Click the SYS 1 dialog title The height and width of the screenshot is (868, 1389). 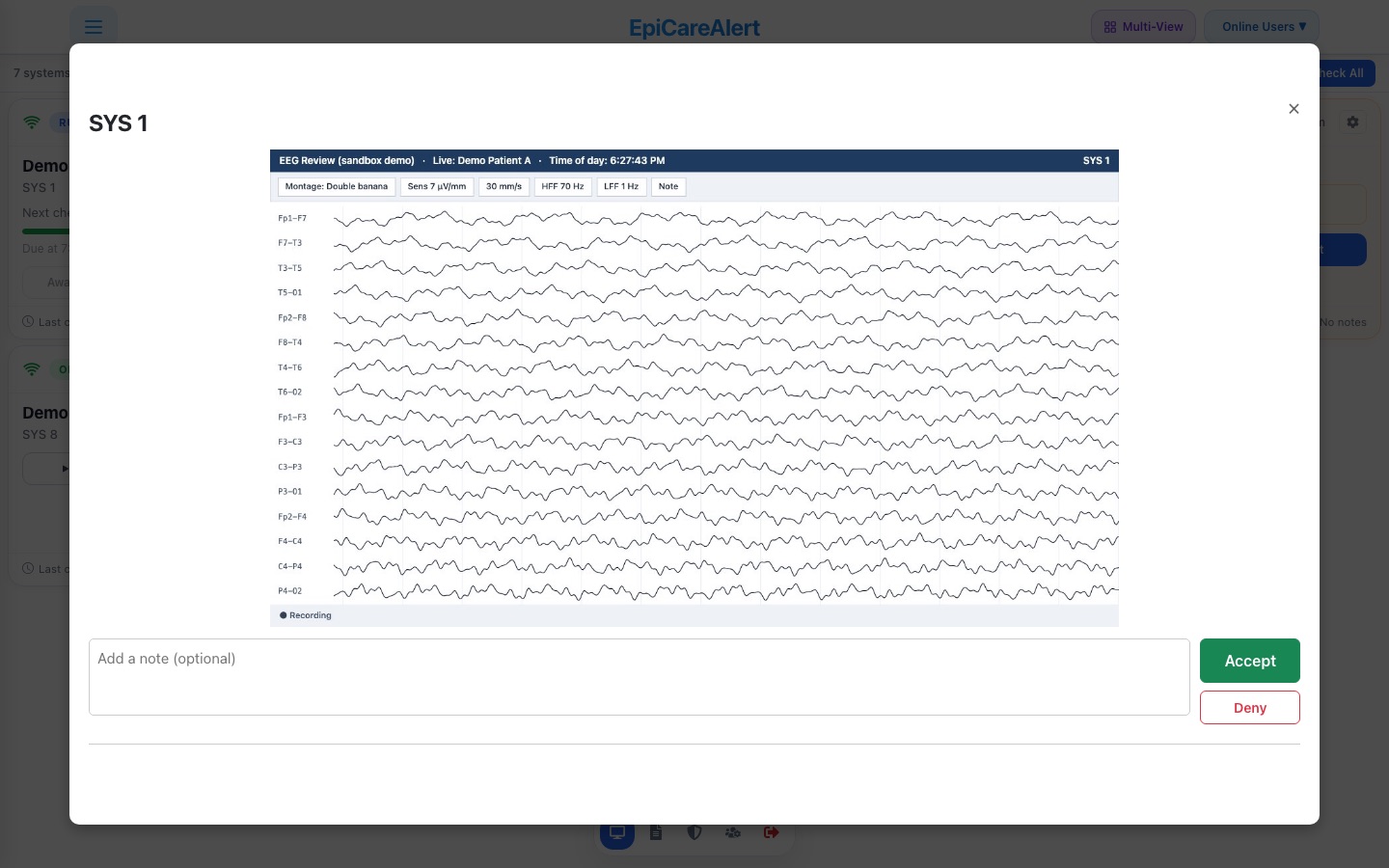(118, 123)
